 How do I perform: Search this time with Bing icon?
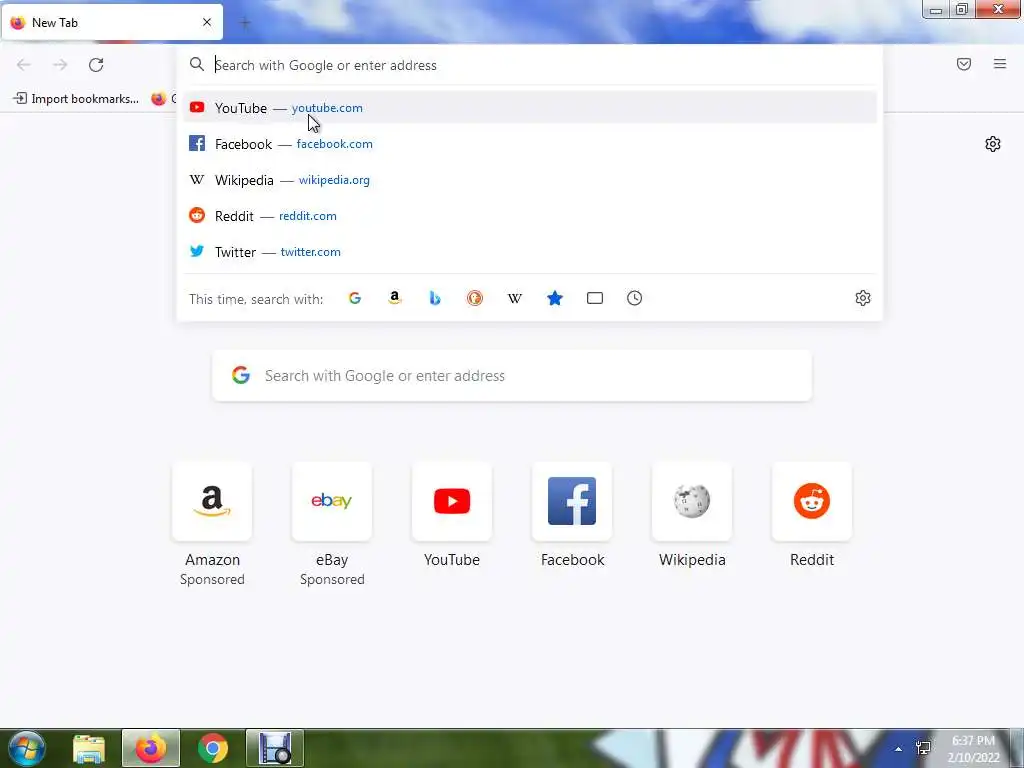pyautogui.click(x=435, y=298)
